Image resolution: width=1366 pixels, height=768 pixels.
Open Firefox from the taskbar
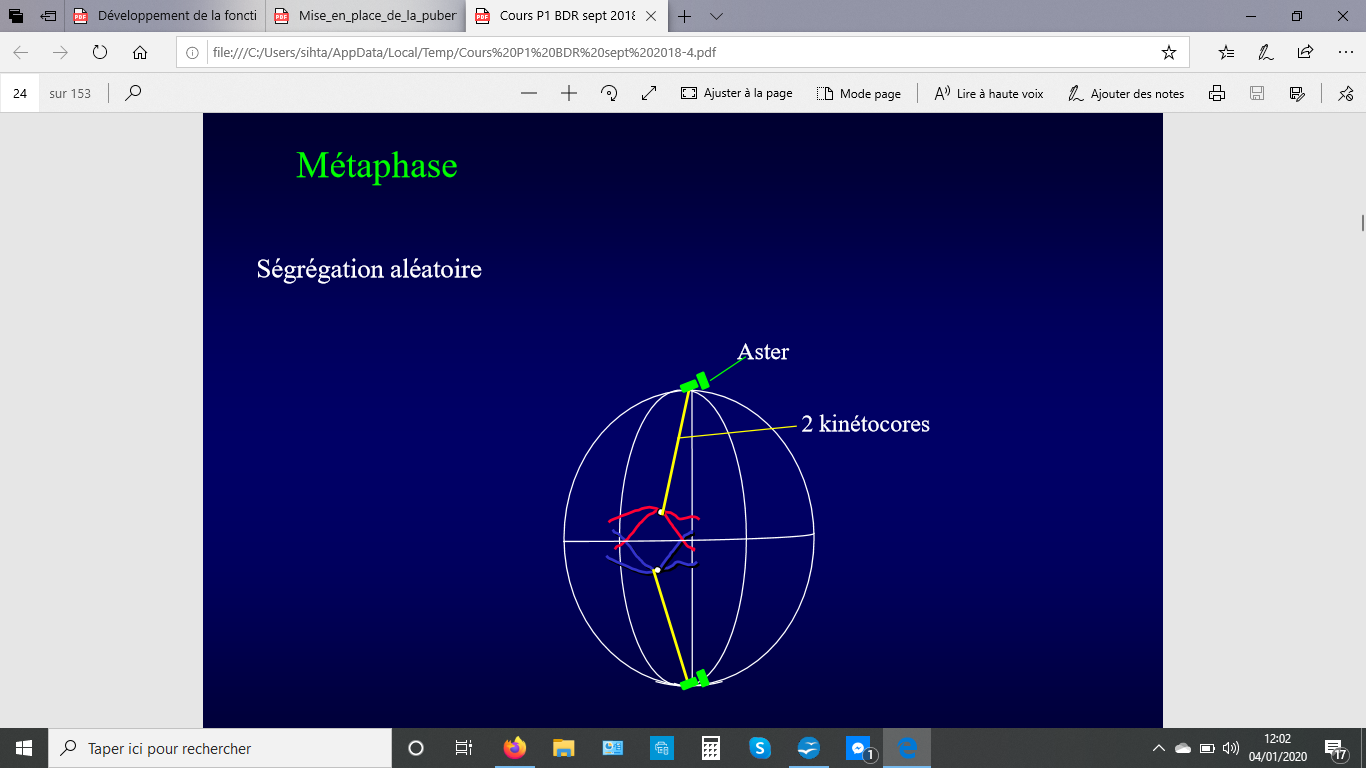coord(515,748)
